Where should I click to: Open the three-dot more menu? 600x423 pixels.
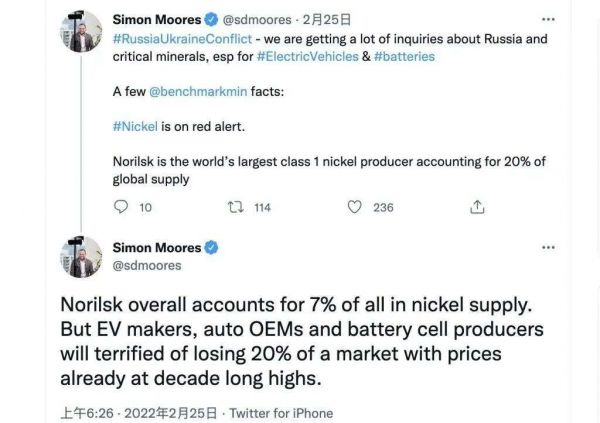click(x=546, y=19)
